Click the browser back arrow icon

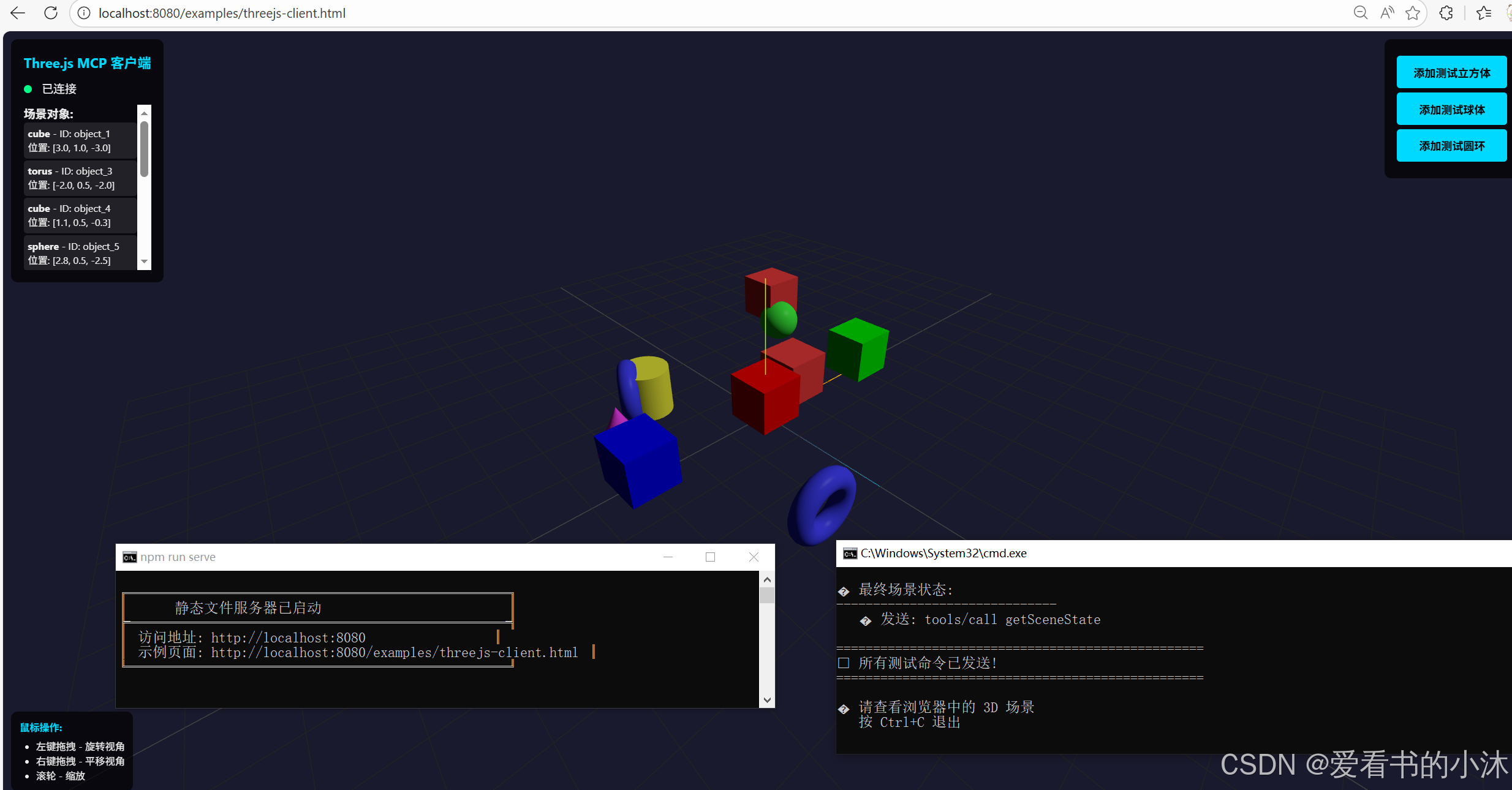[18, 13]
